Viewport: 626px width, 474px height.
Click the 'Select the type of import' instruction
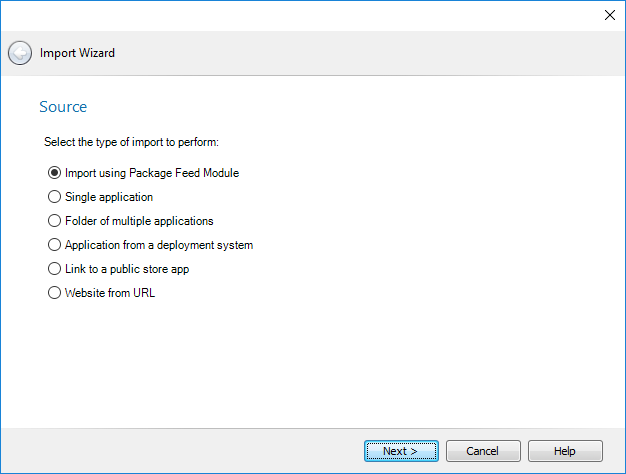[131, 143]
